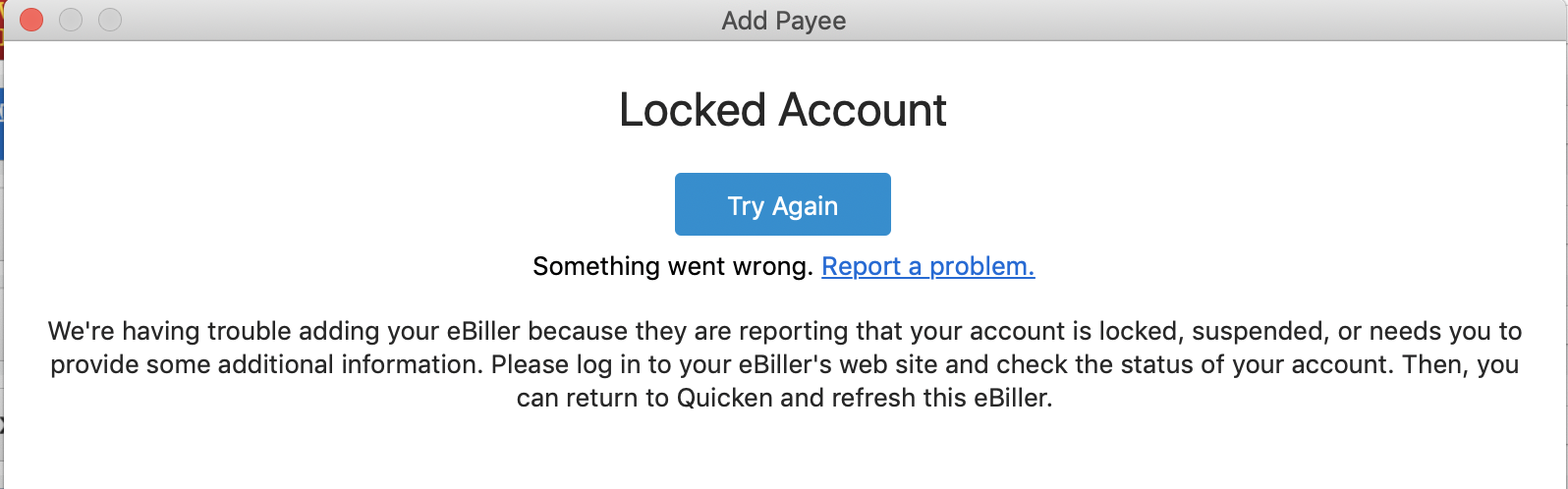
Task: Click the grayed-out zoom window button
Action: (x=110, y=20)
